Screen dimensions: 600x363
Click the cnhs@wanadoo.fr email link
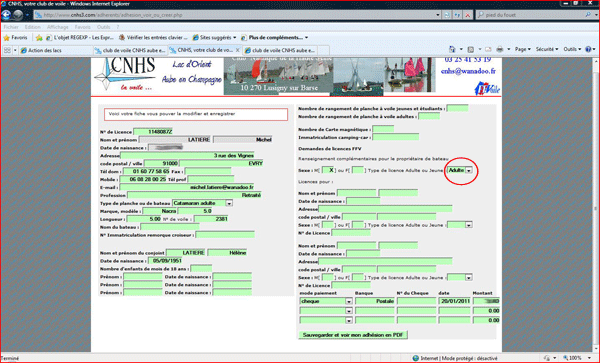pos(468,71)
